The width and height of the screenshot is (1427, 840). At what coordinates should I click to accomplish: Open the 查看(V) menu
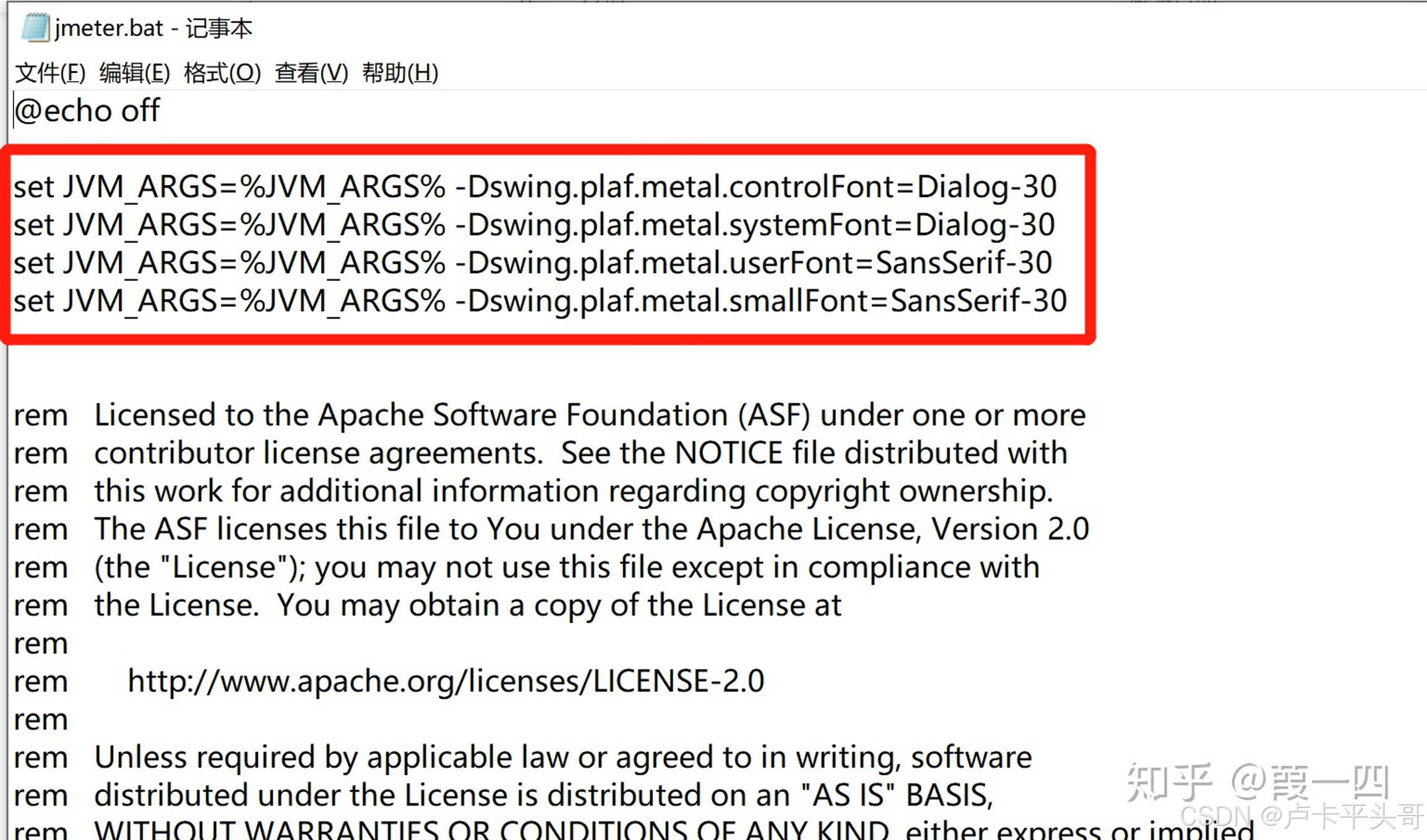pyautogui.click(x=311, y=73)
